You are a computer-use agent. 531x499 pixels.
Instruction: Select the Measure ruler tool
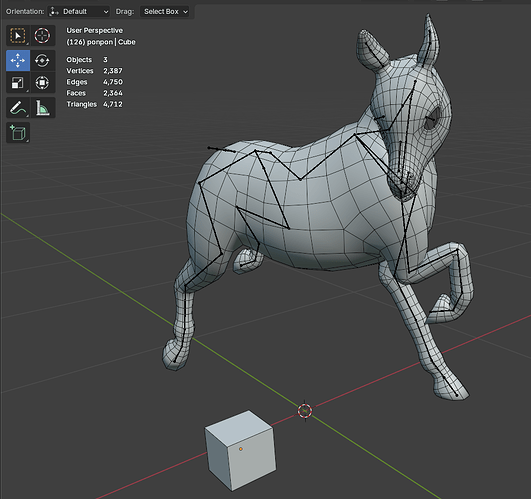(x=42, y=108)
